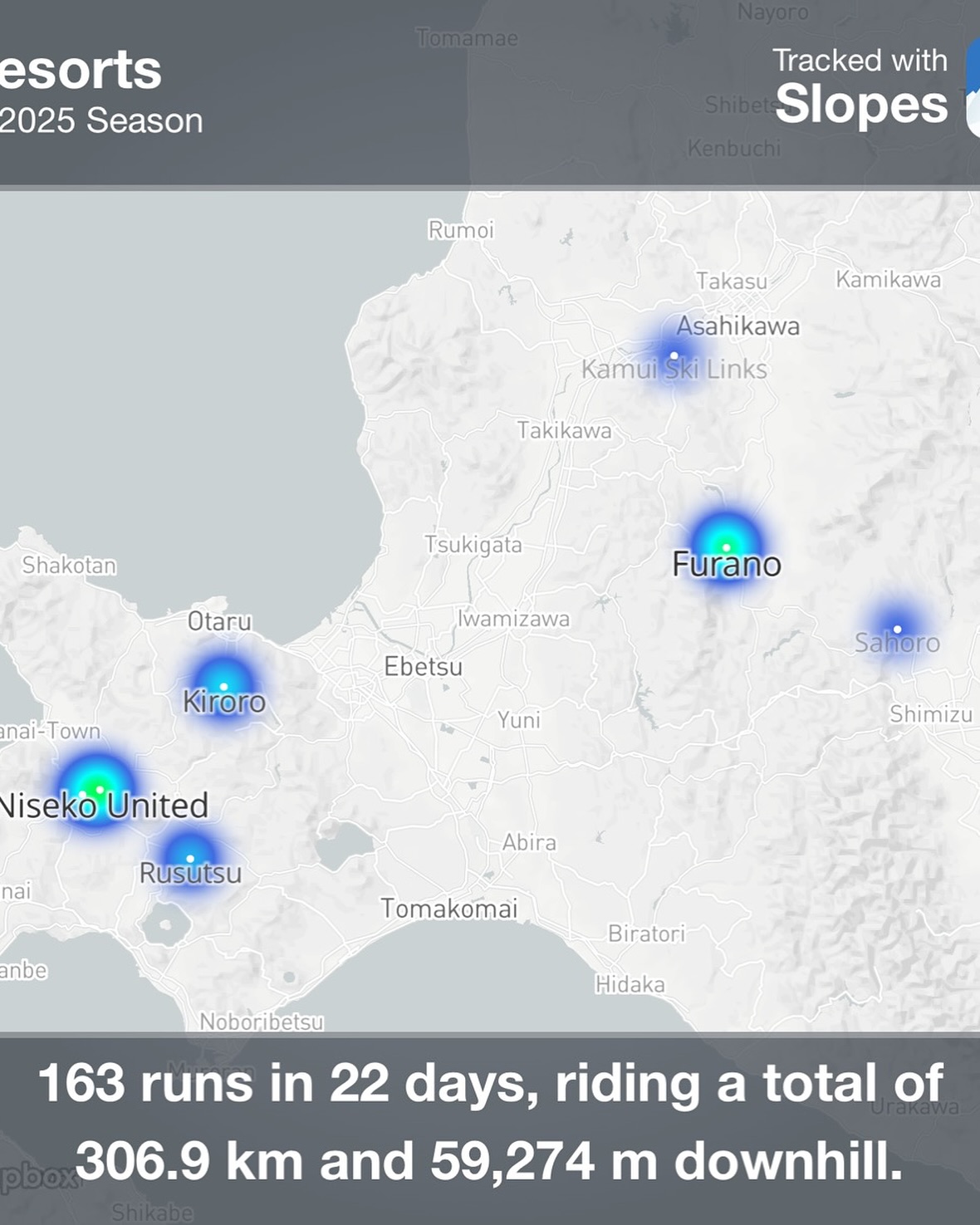
Task: Click the 'Noboribetsu' city label
Action: coord(262,1022)
